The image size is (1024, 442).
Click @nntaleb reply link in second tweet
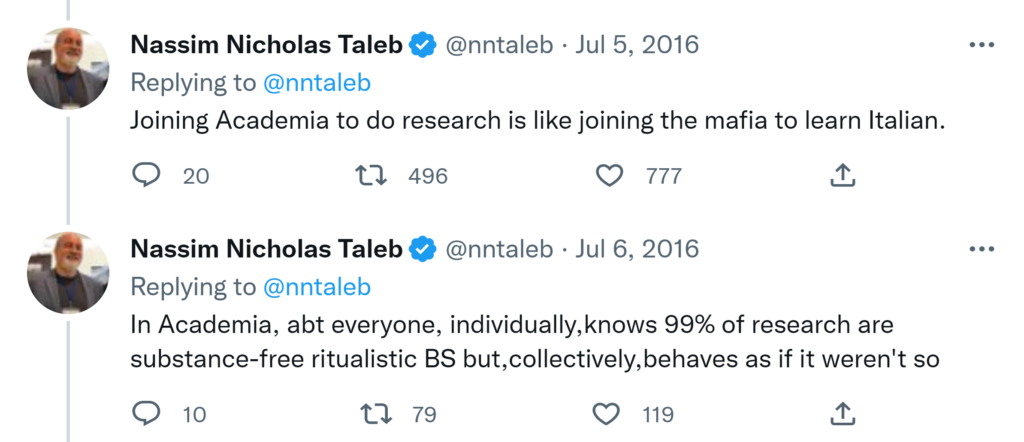coord(316,287)
